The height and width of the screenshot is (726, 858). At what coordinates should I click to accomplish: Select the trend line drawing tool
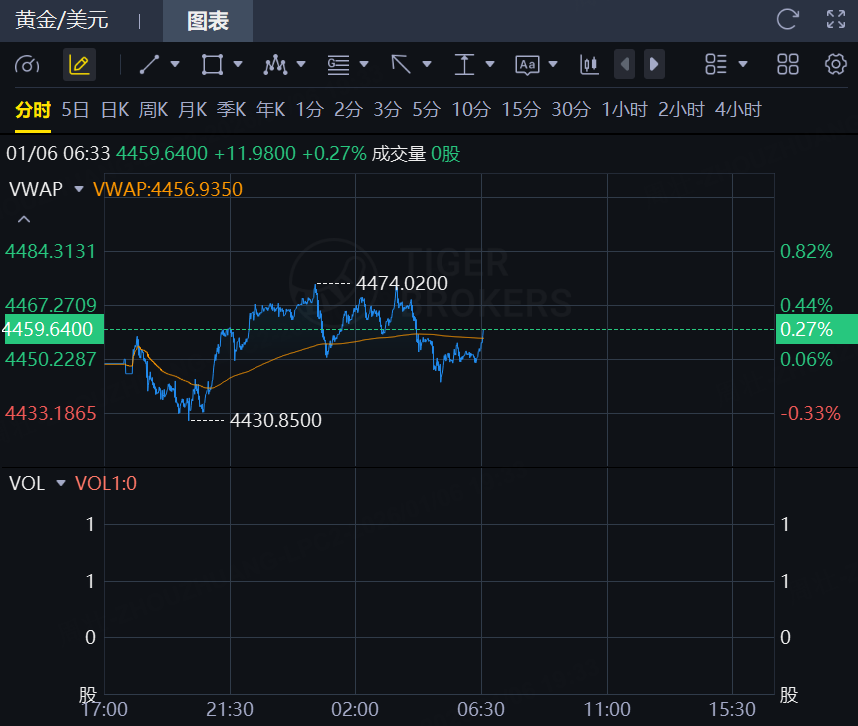pyautogui.click(x=149, y=65)
